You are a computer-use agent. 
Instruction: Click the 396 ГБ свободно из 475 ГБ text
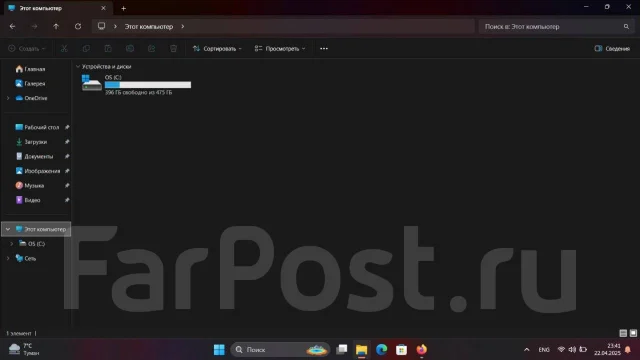pos(138,93)
